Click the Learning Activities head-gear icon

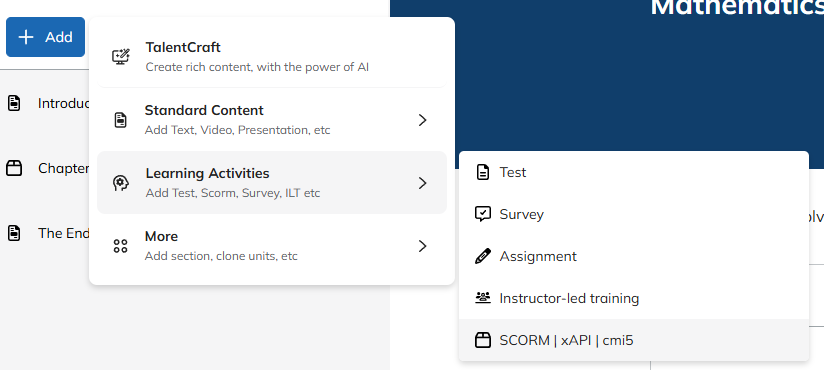pyautogui.click(x=120, y=183)
